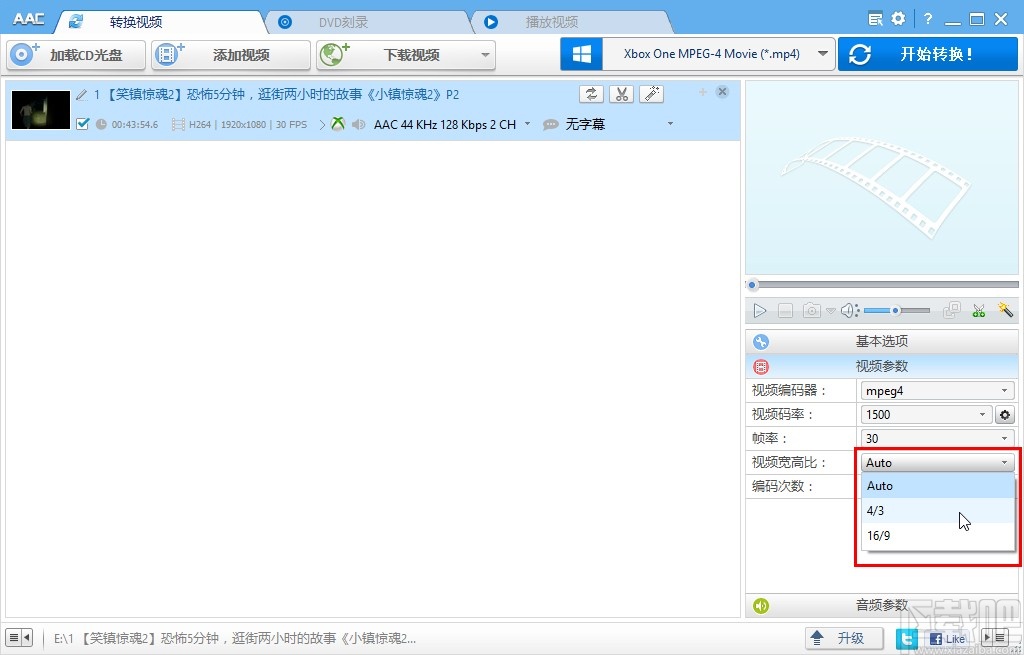Click the 视频宽高比 Auto combo box
This screenshot has width=1024, height=655.
pos(937,462)
